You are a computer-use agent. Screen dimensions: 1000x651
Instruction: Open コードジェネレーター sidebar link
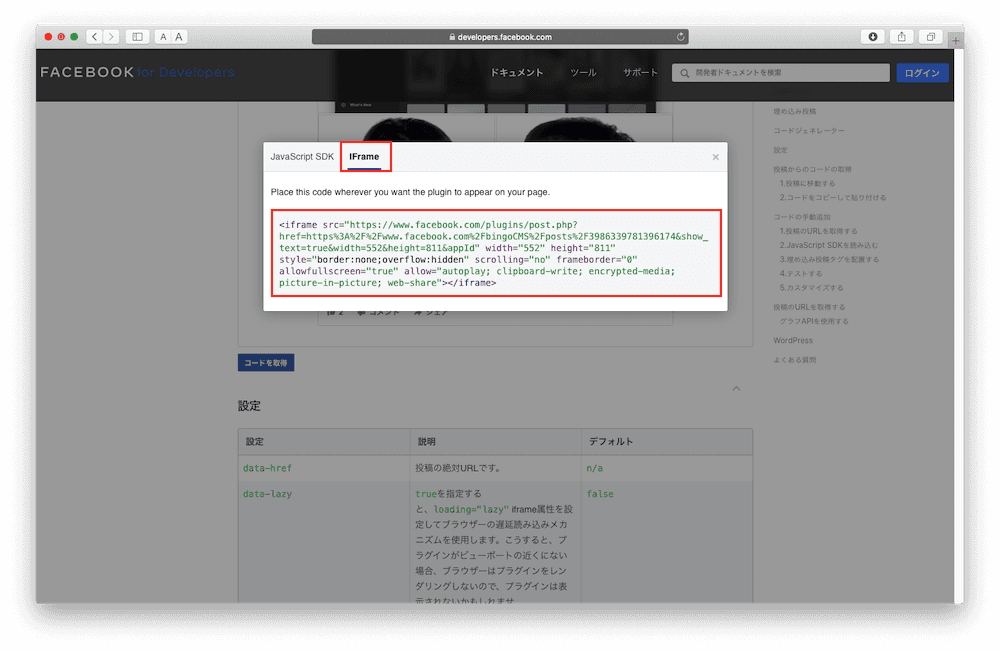click(809, 131)
